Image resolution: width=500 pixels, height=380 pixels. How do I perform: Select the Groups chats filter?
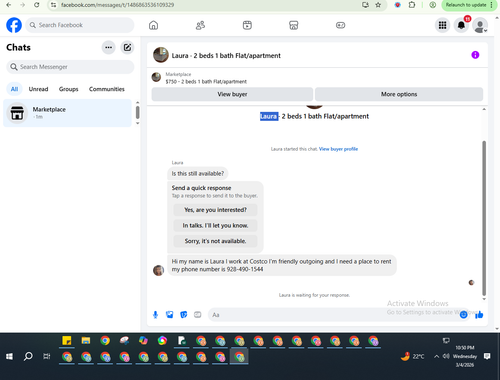(68, 89)
